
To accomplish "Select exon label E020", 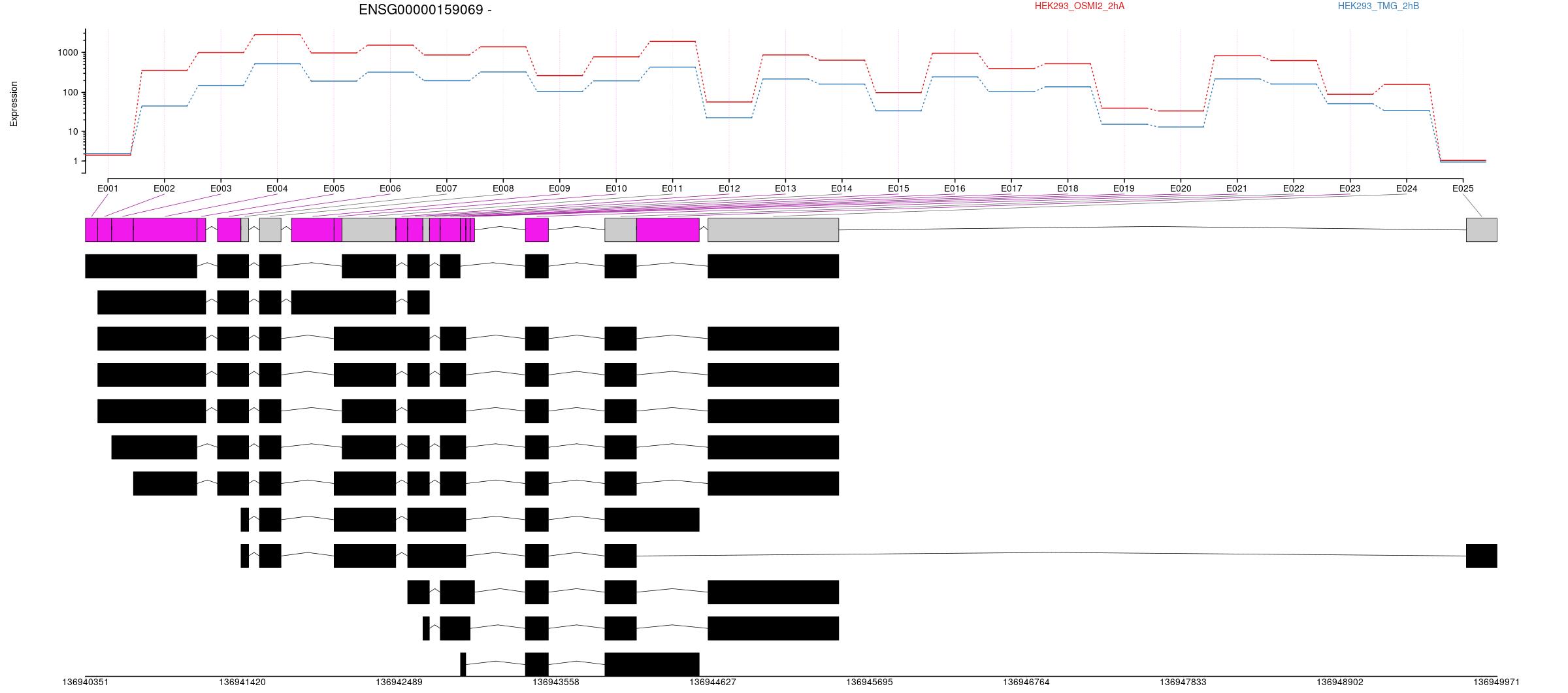I will coord(1181,189).
